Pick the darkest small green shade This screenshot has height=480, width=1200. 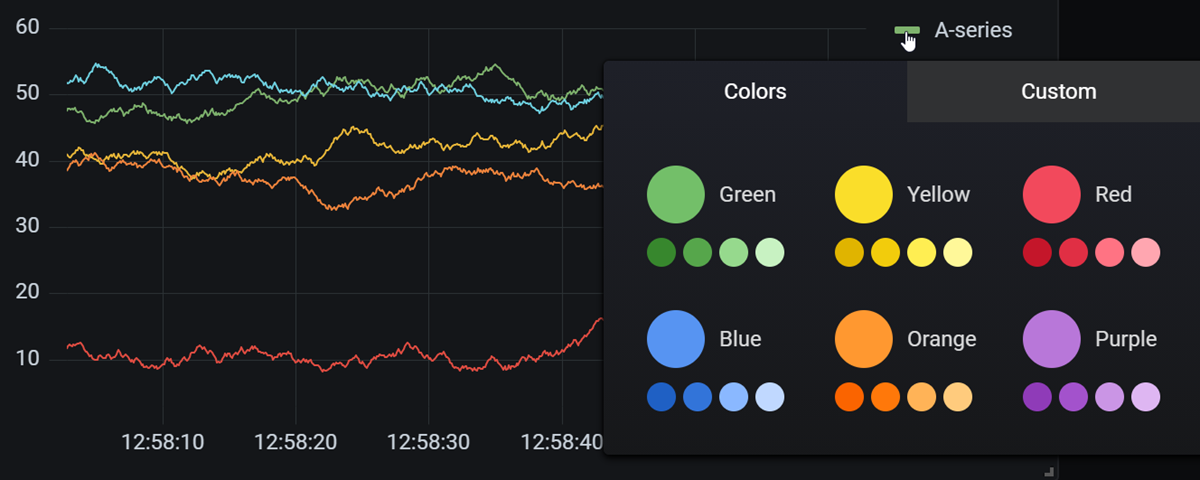661,252
